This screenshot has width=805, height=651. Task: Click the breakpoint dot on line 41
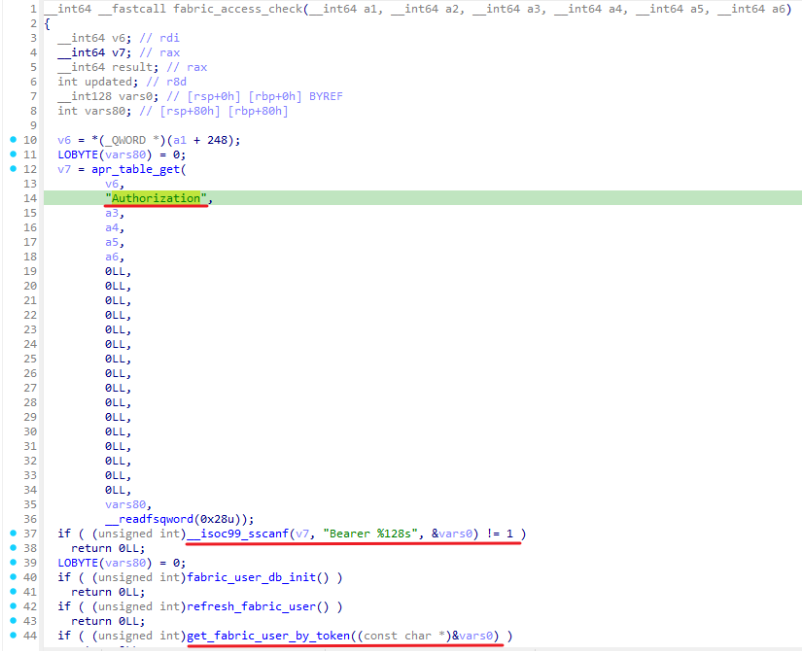pyautogui.click(x=13, y=591)
